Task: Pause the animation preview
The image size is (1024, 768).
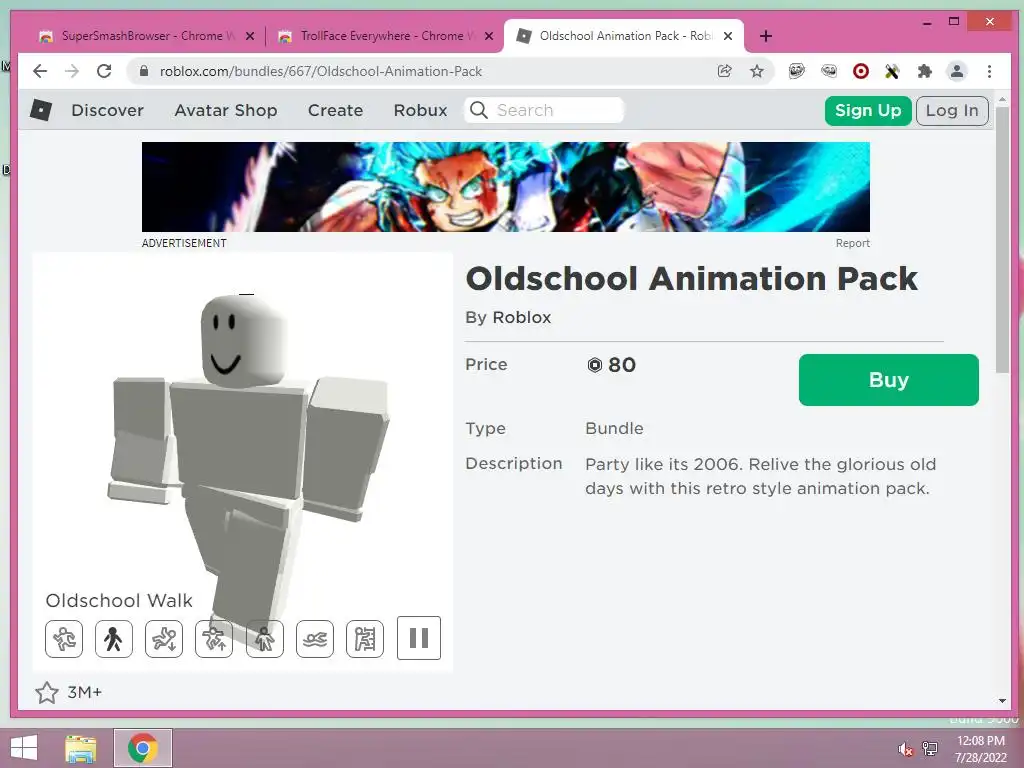Action: coord(419,637)
